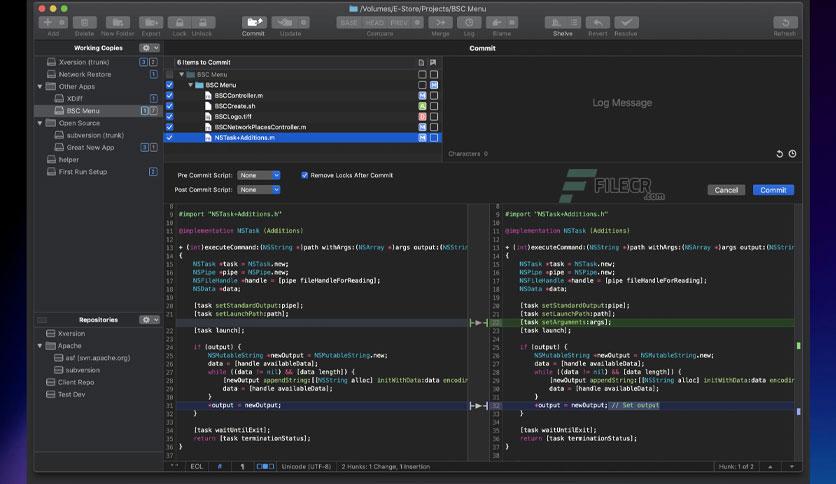This screenshot has height=484, width=836.
Task: Click the green change marker in diff scrollbar
Action: point(798,346)
